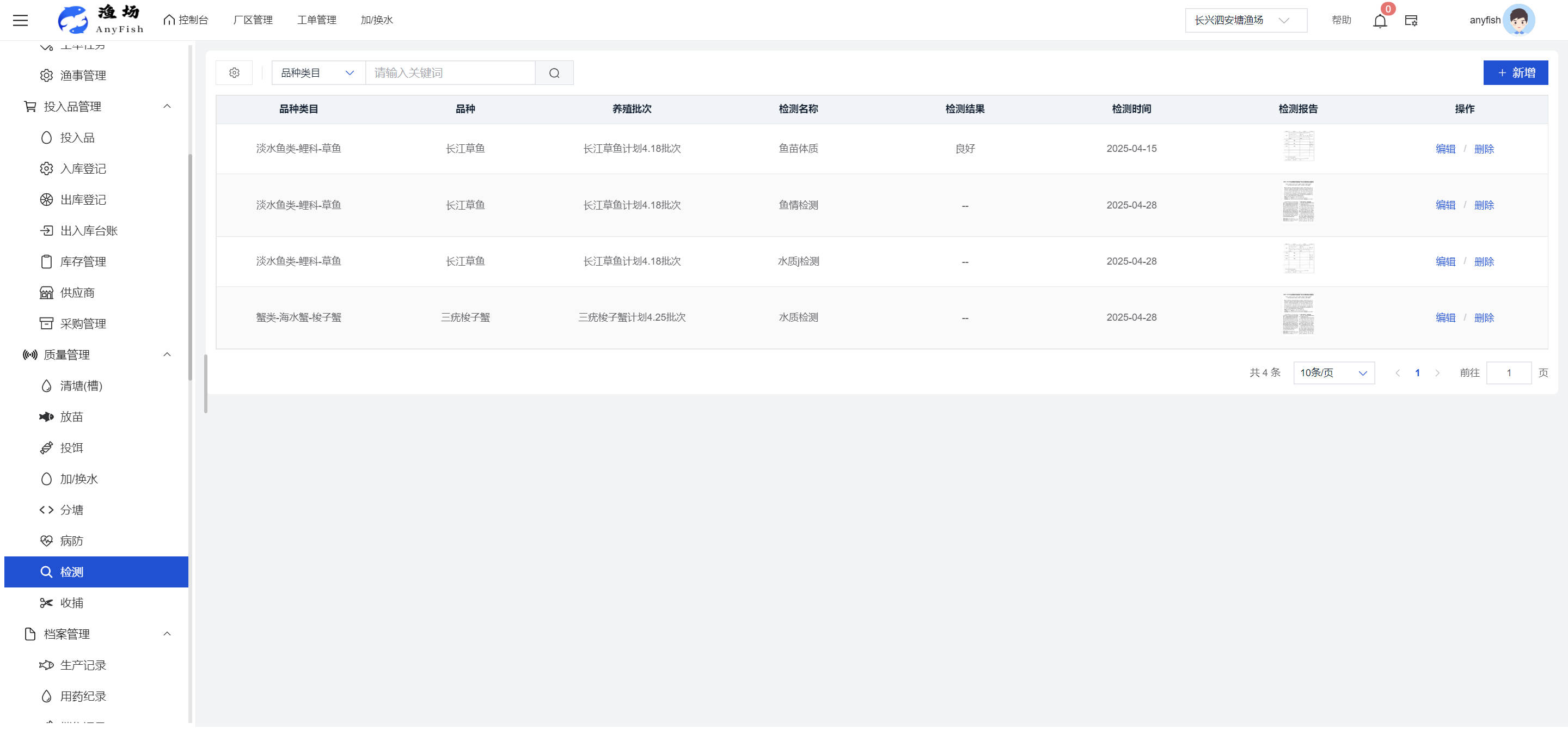1568x735 pixels.
Task: Collapse the 质量管理 section
Action: pyautogui.click(x=167, y=355)
